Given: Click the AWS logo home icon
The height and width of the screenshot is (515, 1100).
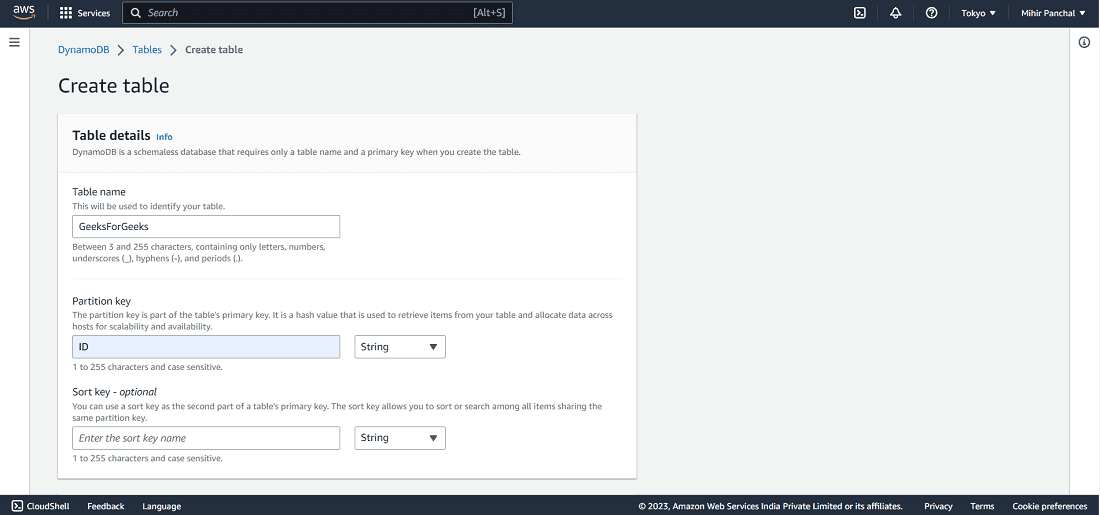Looking at the screenshot, I should pos(24,13).
